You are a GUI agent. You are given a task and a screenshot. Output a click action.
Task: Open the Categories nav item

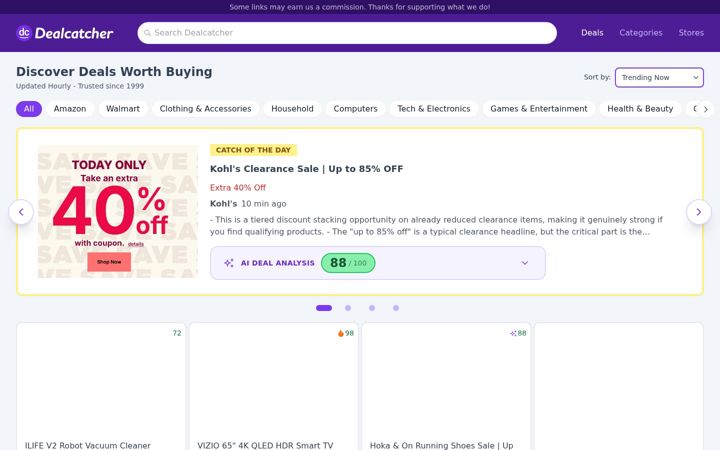641,33
